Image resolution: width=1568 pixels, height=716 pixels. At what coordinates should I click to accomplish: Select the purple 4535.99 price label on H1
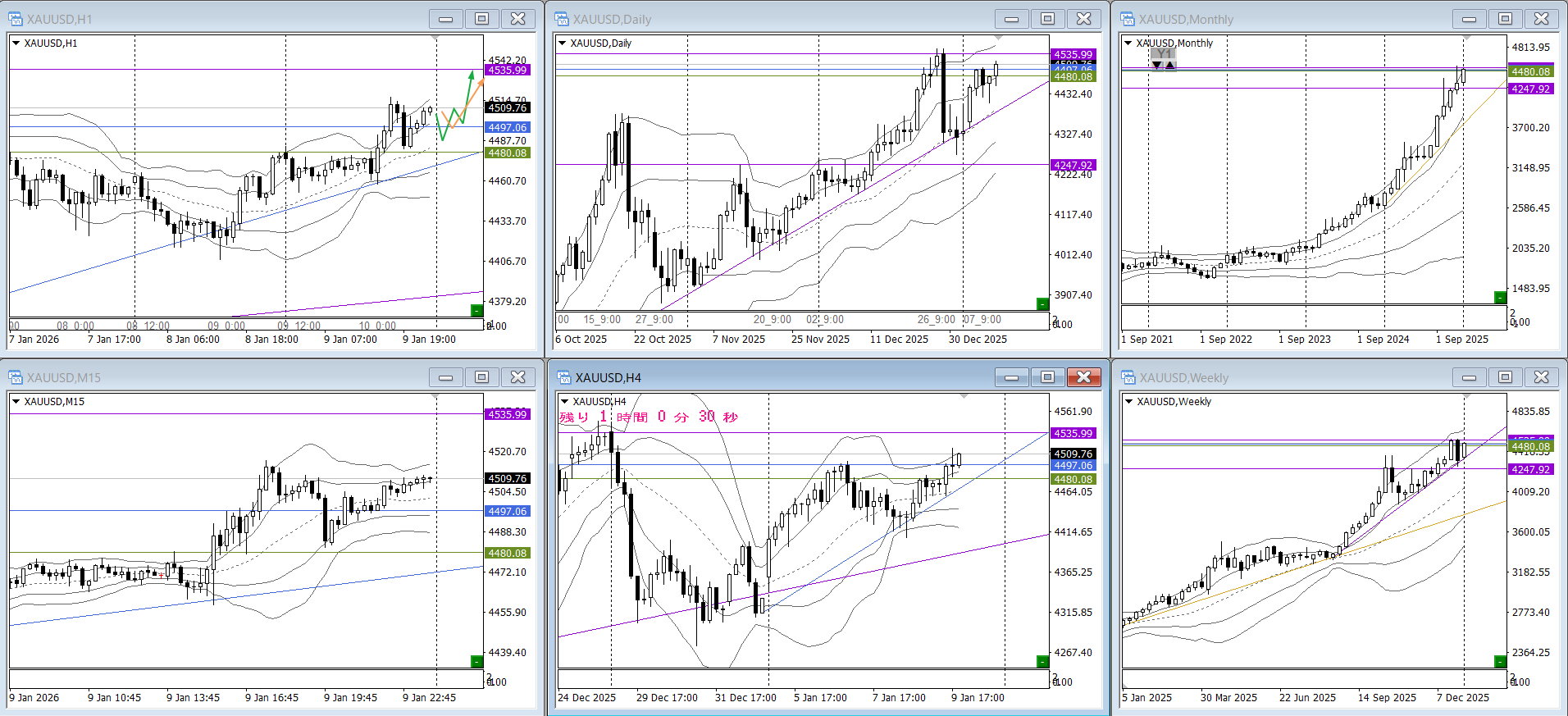point(508,71)
